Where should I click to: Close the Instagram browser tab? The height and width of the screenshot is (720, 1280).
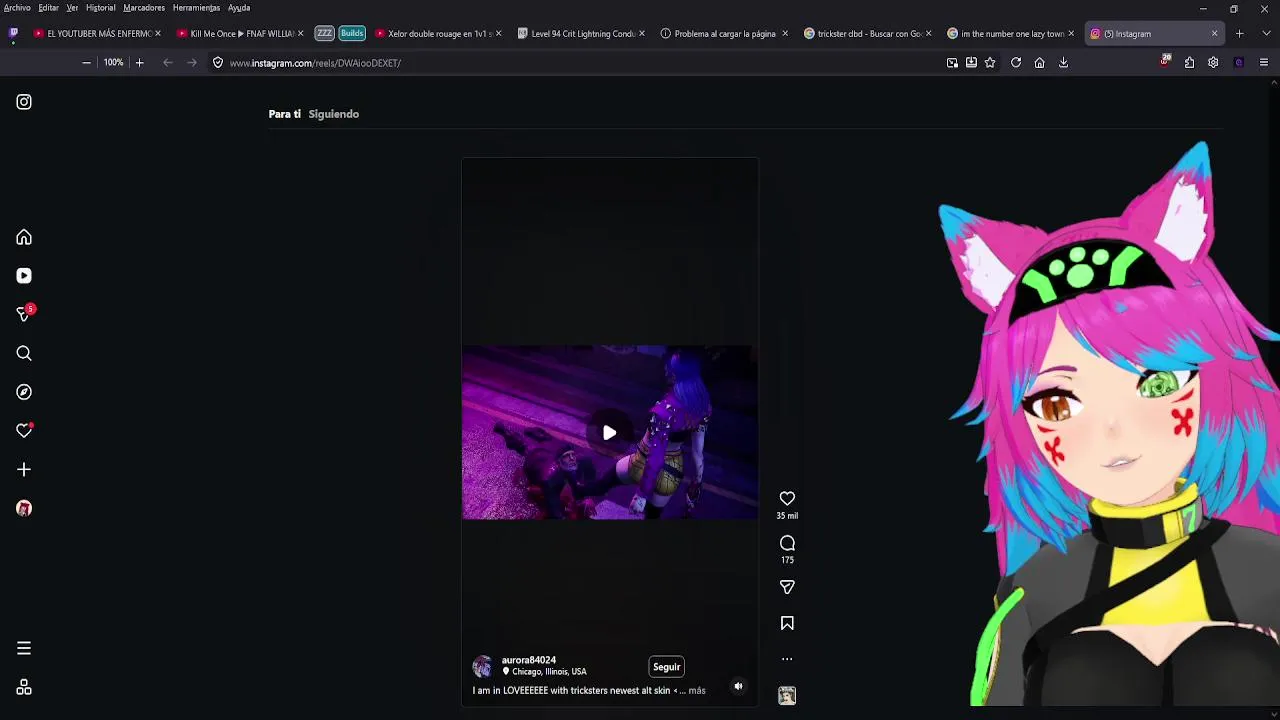[x=1214, y=34]
